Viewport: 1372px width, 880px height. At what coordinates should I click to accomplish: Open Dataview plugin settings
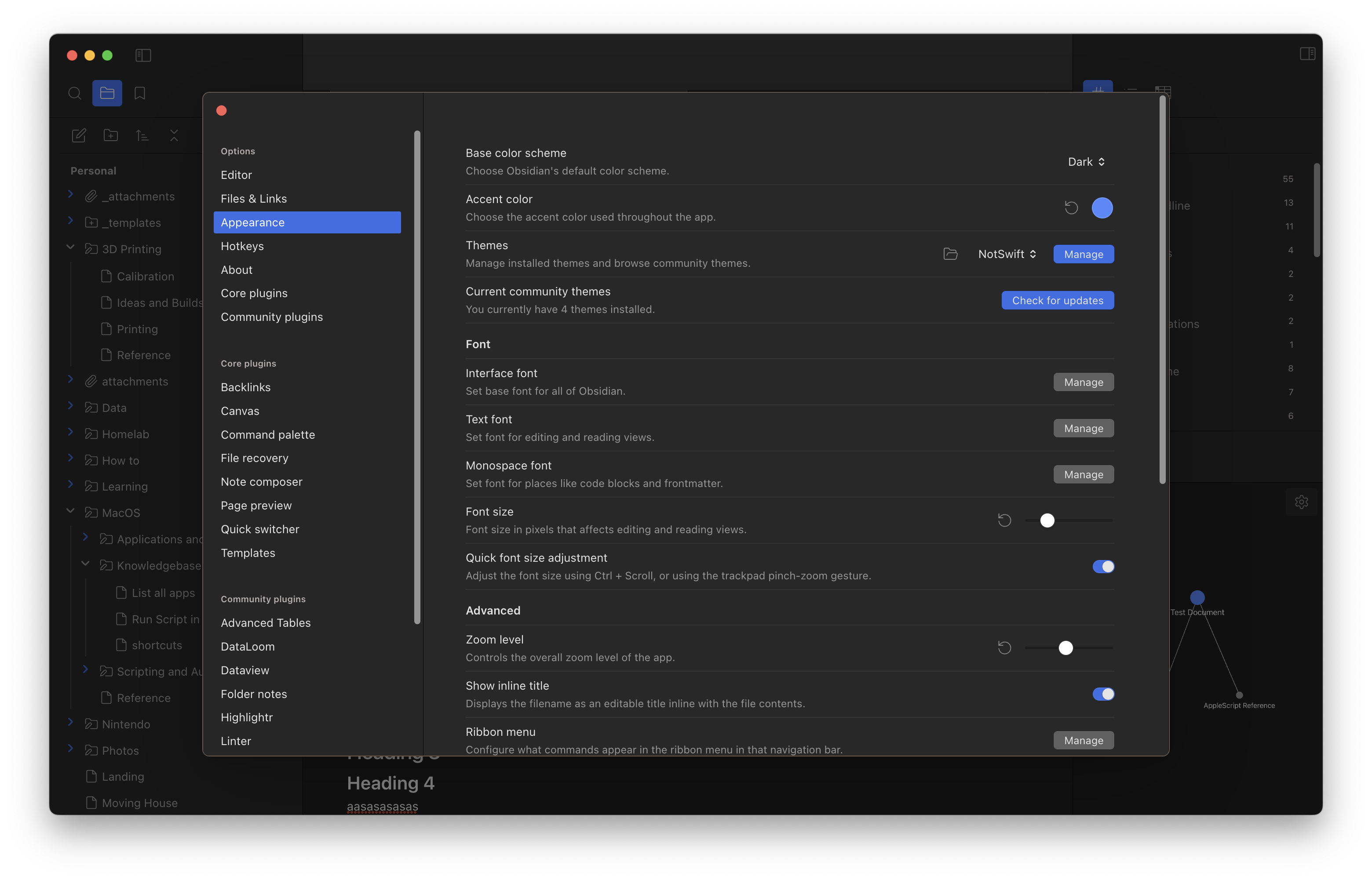(x=307, y=670)
